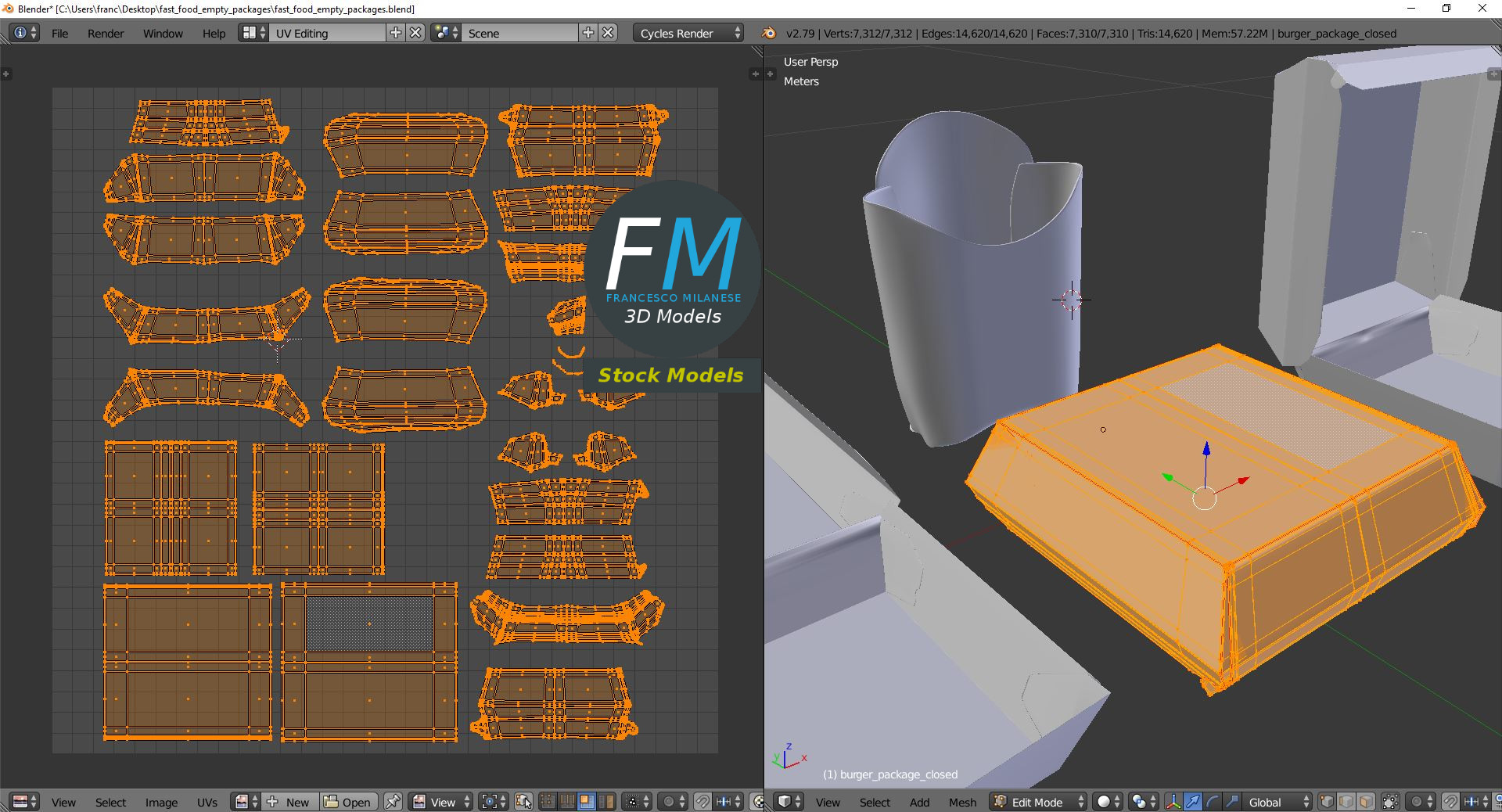Screen dimensions: 1502x812
Task: Open the UVs menu in UV editor
Action: 207,802
